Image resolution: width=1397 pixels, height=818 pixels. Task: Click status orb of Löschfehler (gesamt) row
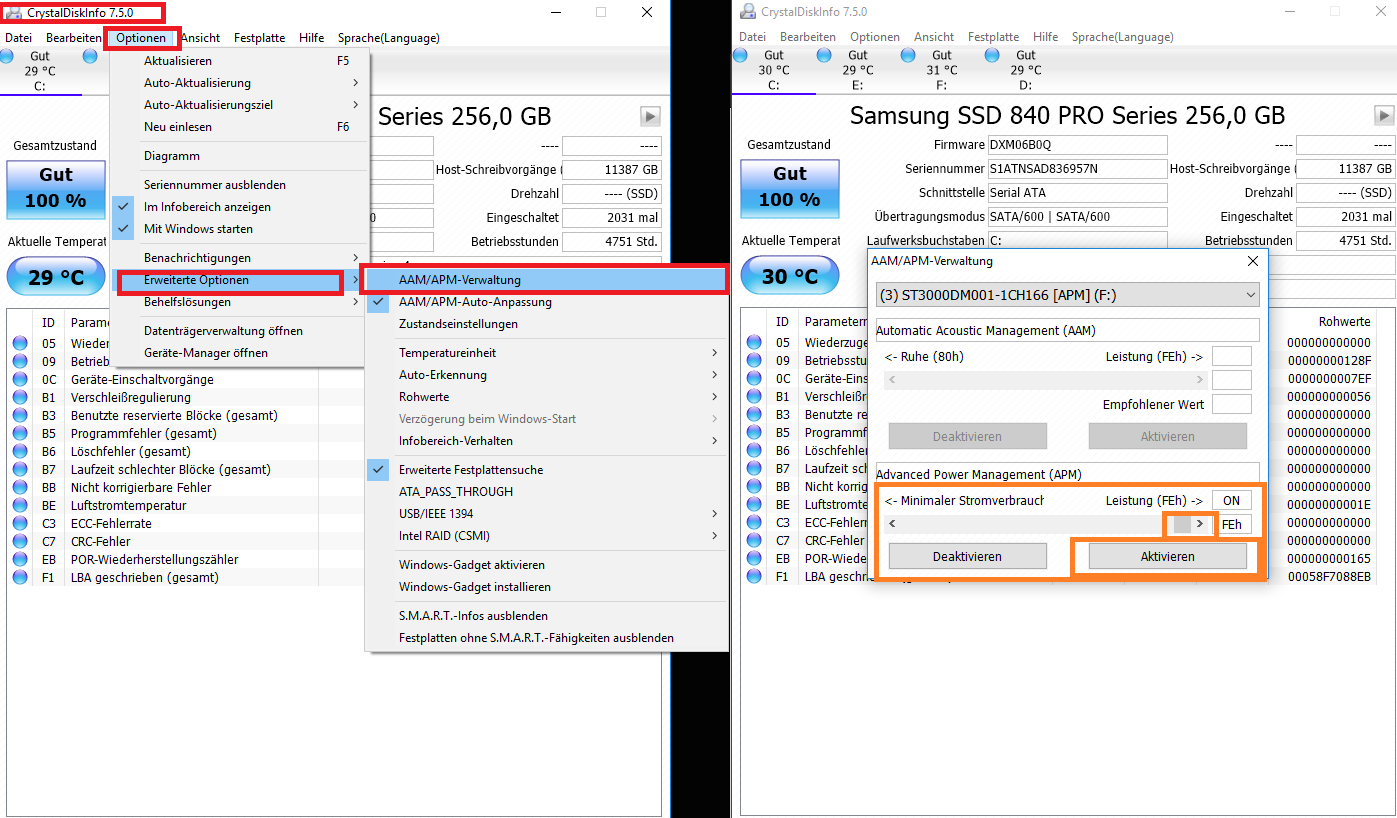[x=20, y=451]
